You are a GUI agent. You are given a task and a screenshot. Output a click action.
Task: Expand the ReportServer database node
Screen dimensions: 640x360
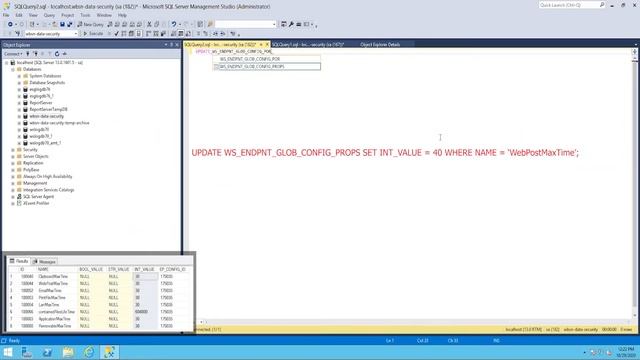(19, 103)
